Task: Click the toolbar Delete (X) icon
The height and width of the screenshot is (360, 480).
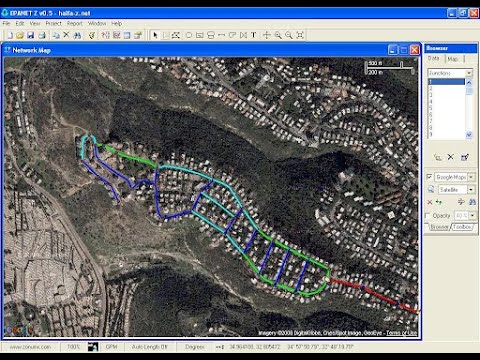Action: coord(66,35)
